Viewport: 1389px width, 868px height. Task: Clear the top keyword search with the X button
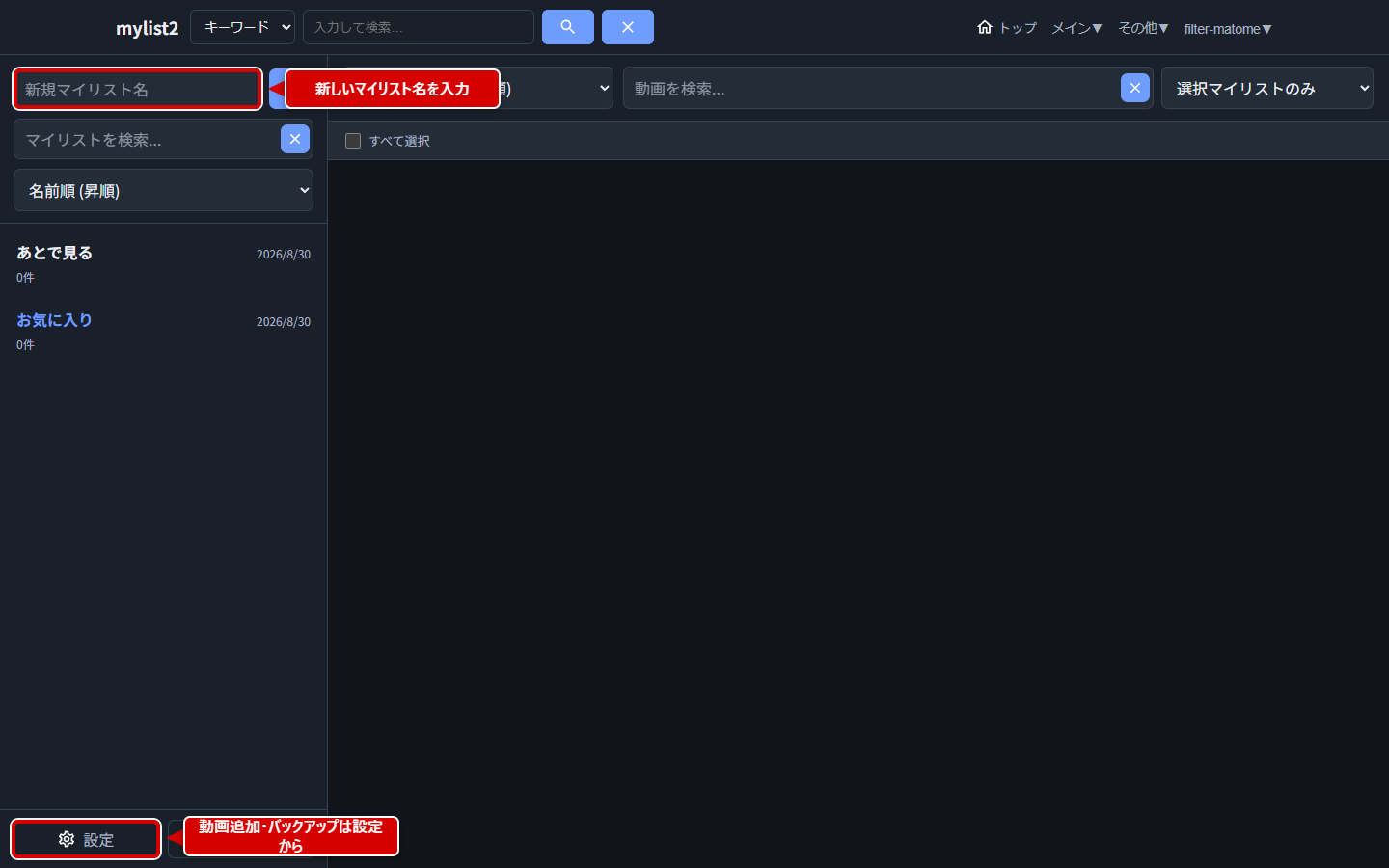pos(628,27)
